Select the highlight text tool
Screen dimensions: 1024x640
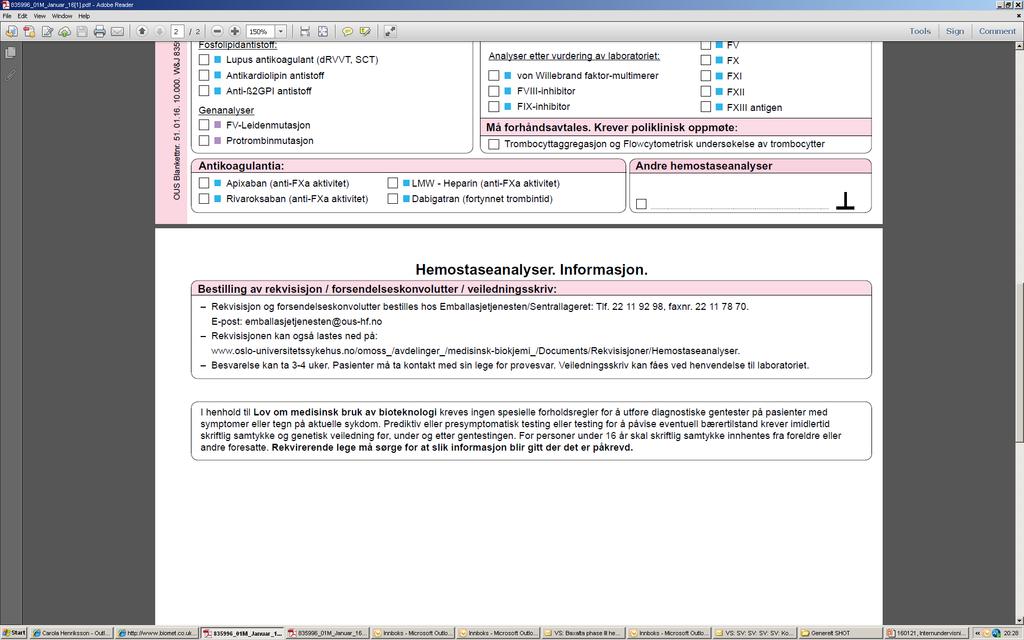click(x=365, y=31)
